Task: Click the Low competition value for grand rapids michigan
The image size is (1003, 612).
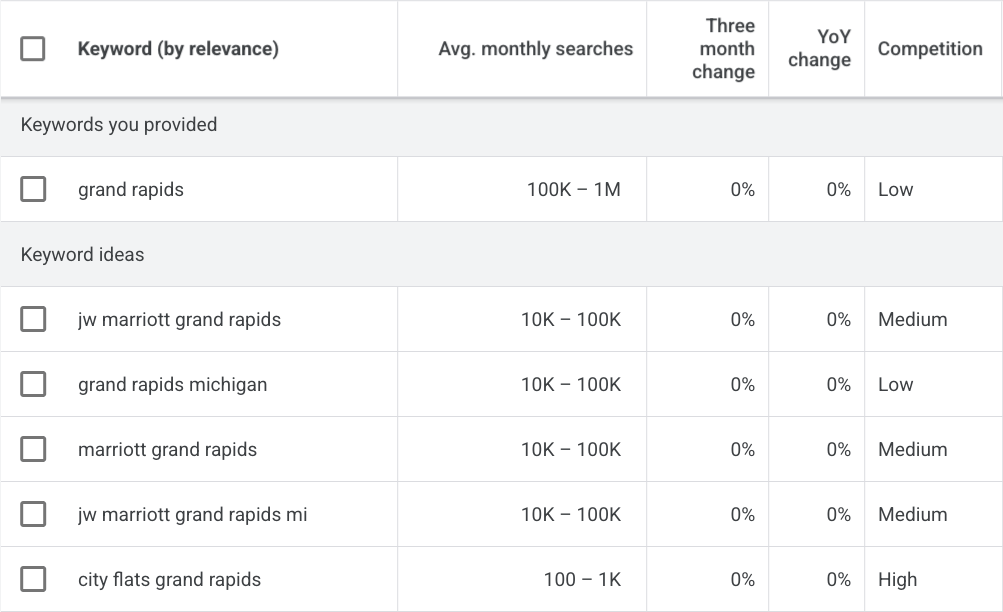Action: (x=895, y=384)
